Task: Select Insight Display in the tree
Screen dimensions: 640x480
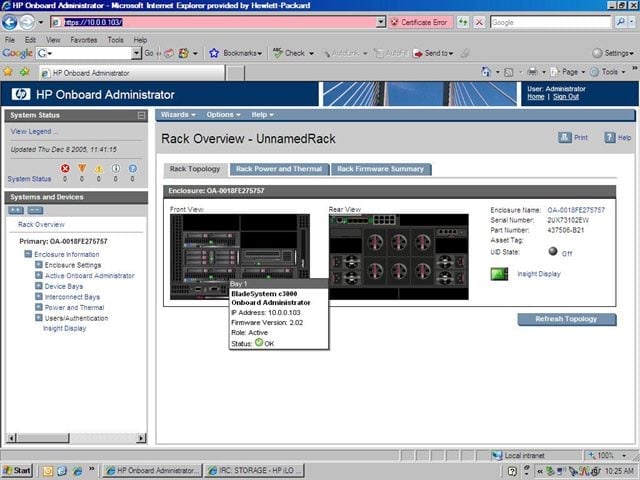Action: coord(64,329)
